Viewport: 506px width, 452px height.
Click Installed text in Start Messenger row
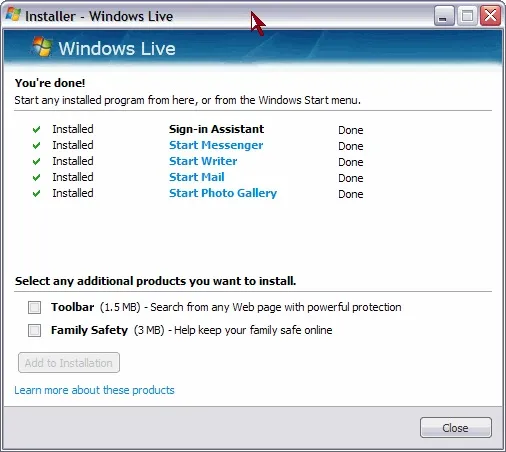click(73, 145)
